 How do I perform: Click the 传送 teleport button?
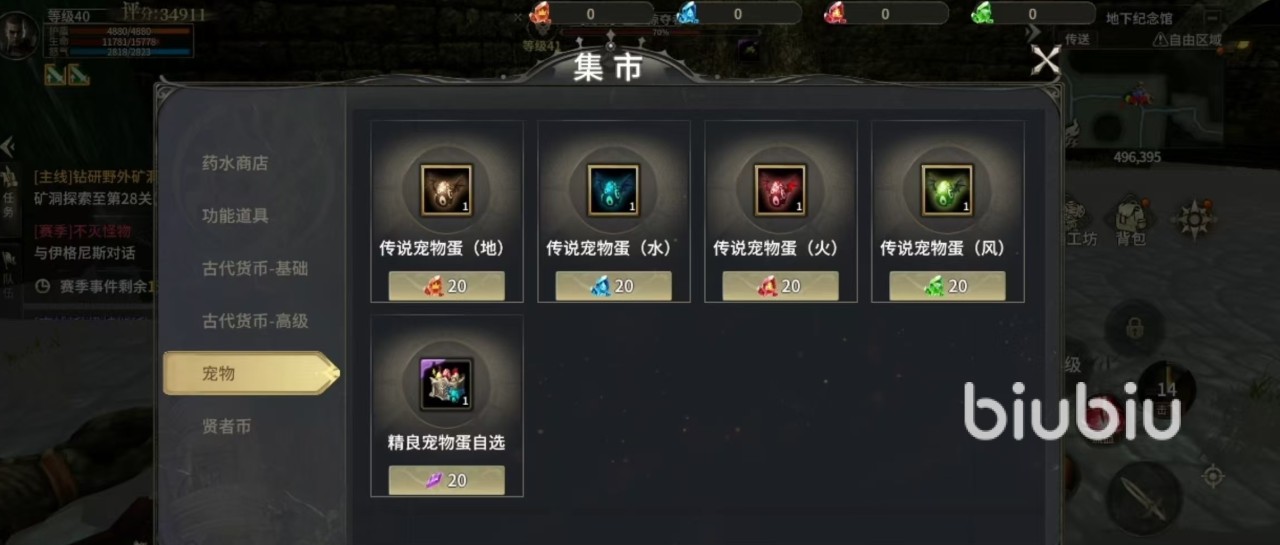point(1077,39)
